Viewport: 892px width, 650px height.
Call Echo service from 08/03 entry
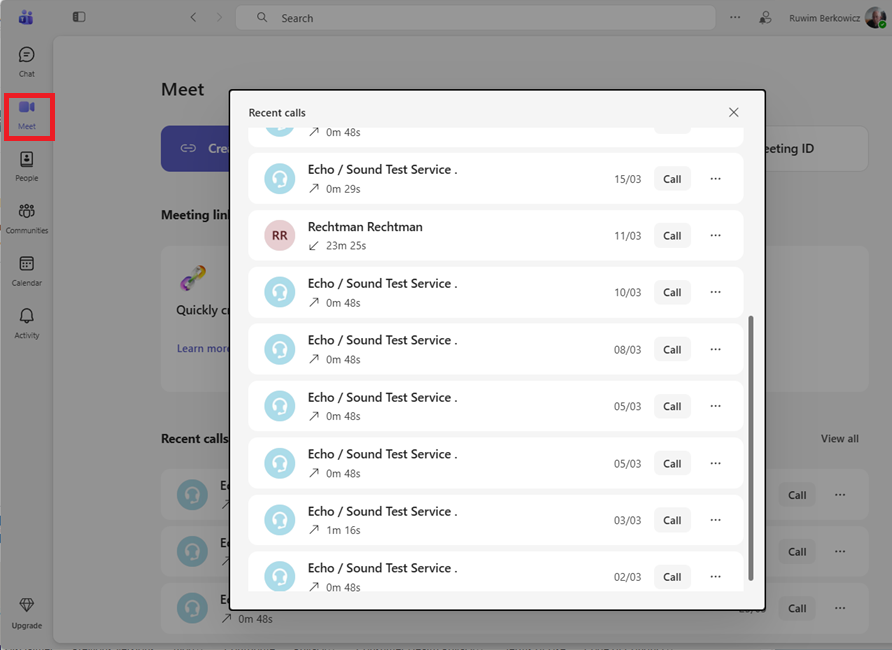[672, 350]
